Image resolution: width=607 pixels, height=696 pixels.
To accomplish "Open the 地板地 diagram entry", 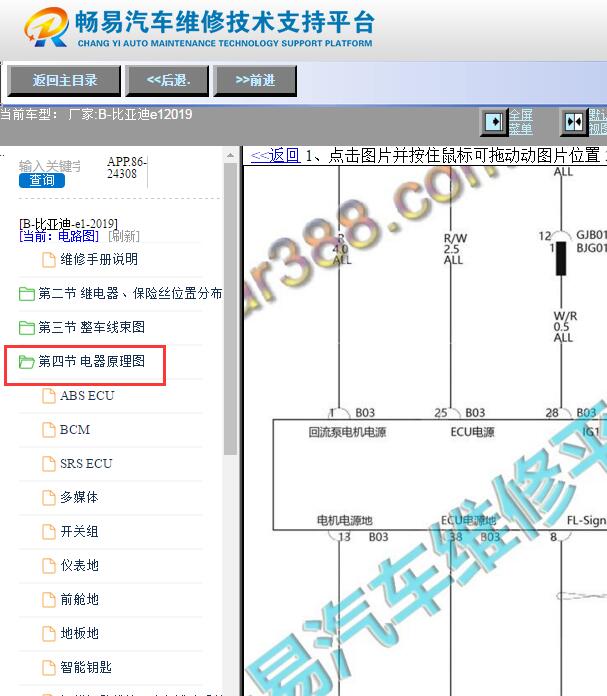I will 79,633.
